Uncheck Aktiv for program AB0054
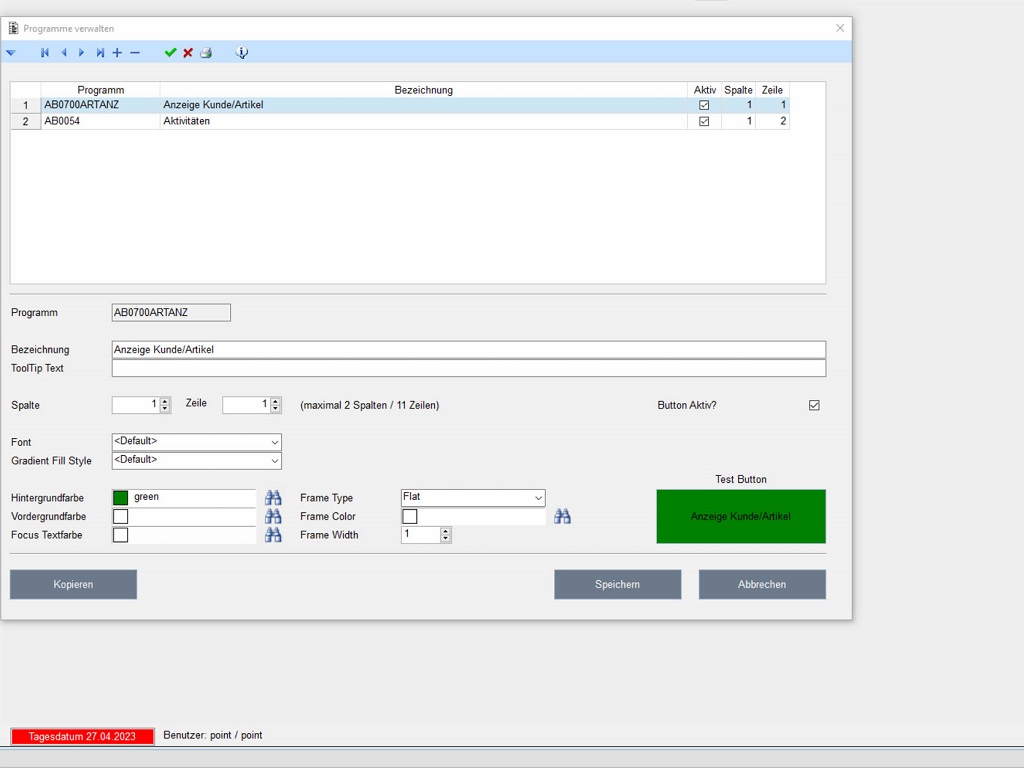1024x768 pixels. (x=704, y=121)
